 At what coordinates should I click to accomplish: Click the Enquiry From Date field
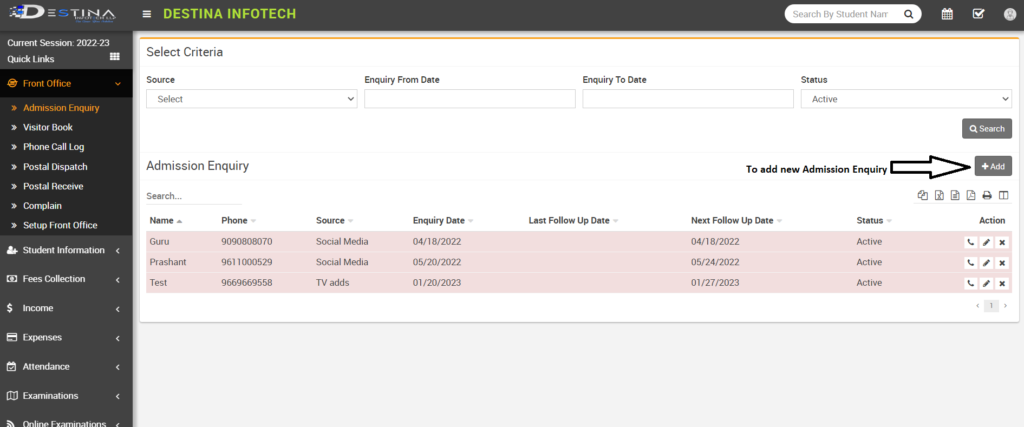[x=470, y=99]
